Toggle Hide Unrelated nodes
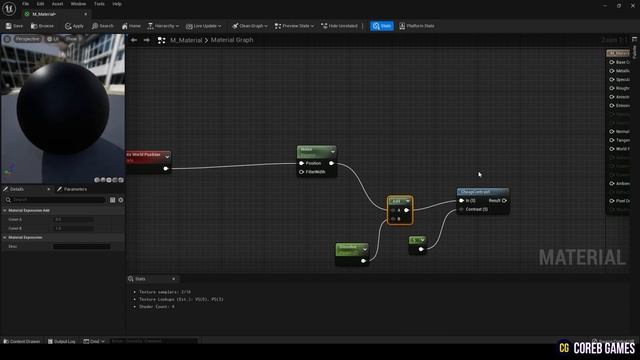Image resolution: width=640 pixels, height=360 pixels. pyautogui.click(x=339, y=26)
